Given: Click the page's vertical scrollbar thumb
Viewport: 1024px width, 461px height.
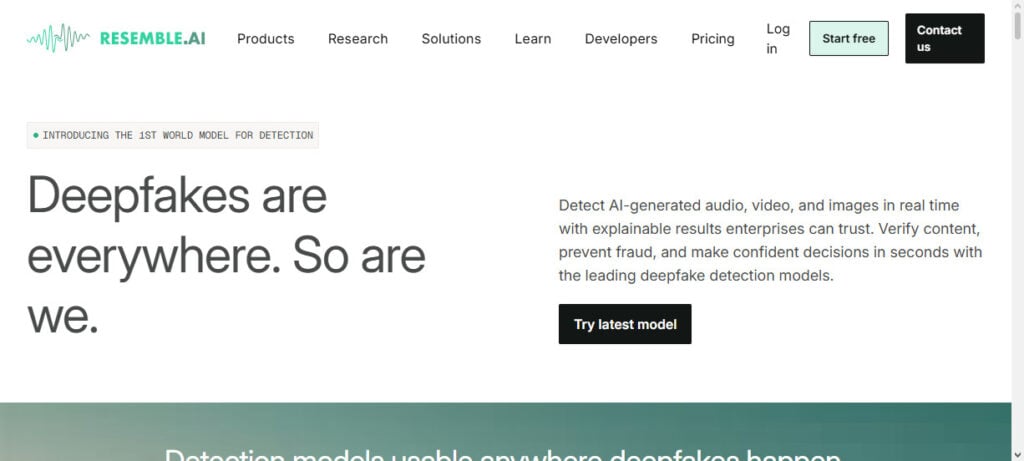Looking at the screenshot, I should tap(1017, 25).
